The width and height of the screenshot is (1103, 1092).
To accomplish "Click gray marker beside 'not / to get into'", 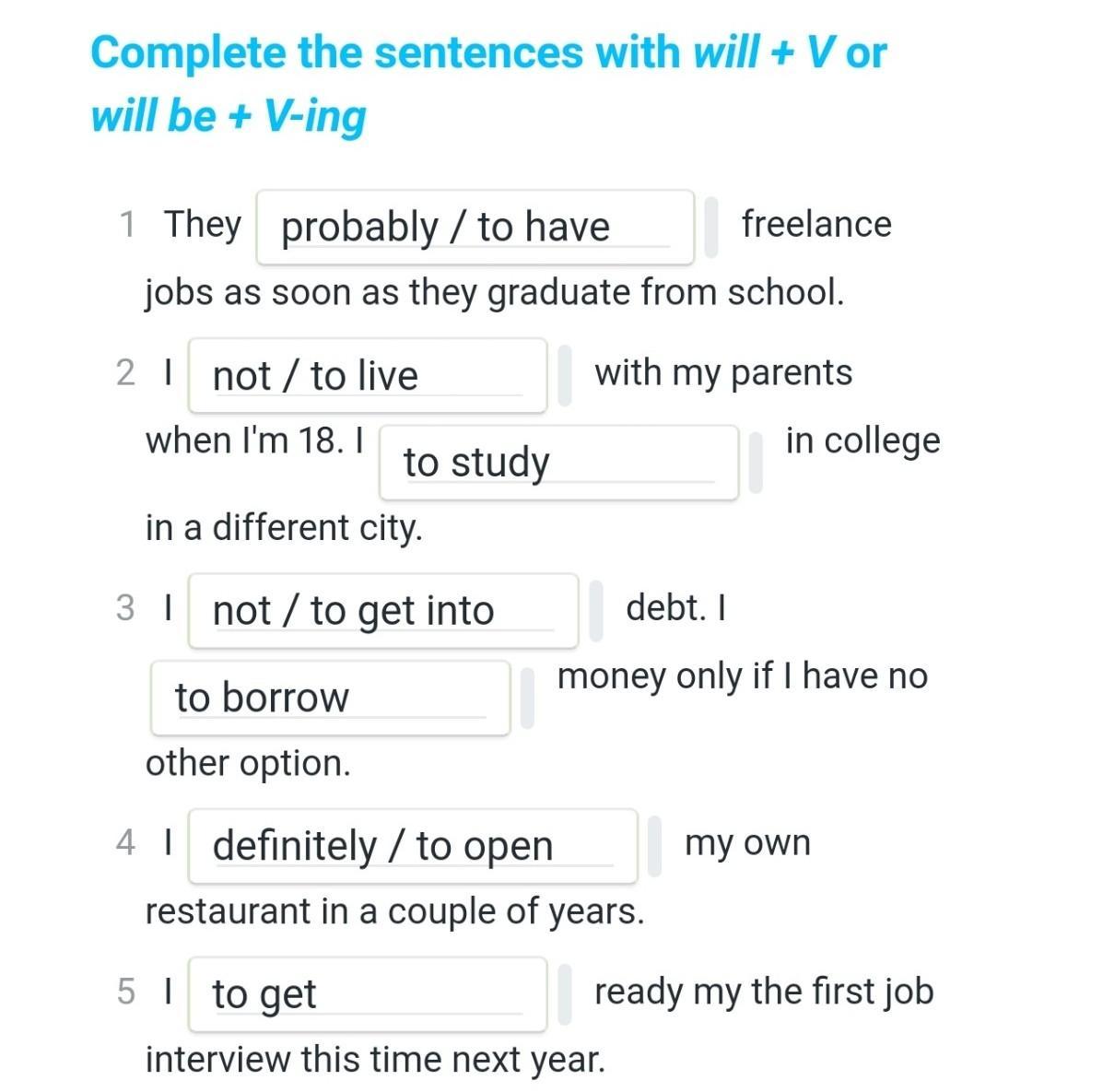I will (x=596, y=611).
